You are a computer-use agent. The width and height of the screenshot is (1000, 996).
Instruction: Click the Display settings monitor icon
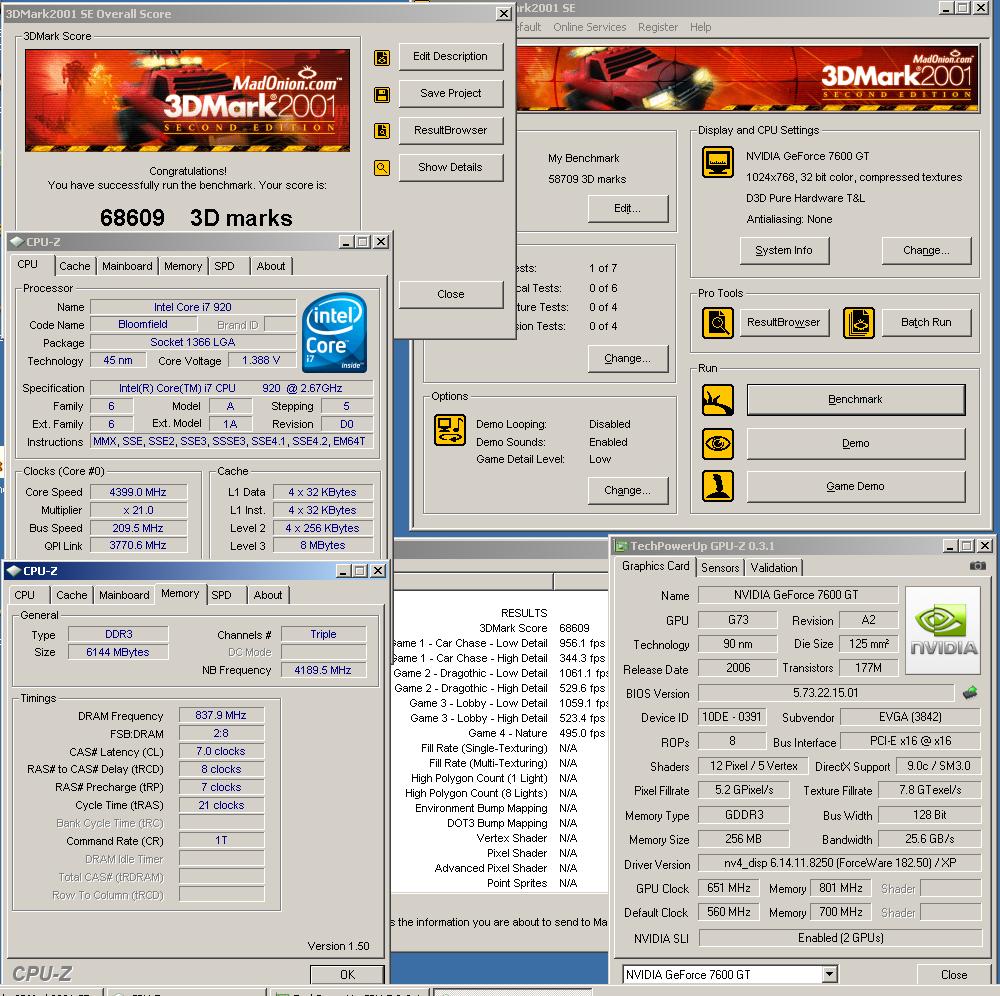[x=717, y=161]
